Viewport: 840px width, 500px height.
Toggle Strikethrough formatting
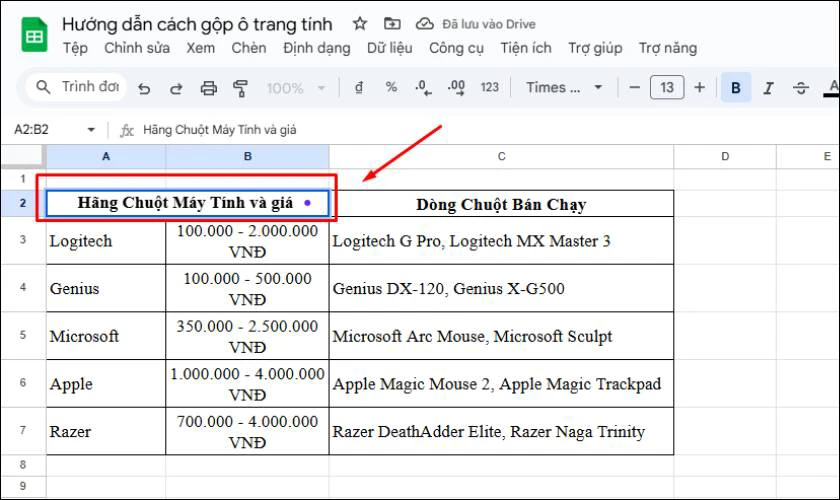(x=801, y=87)
